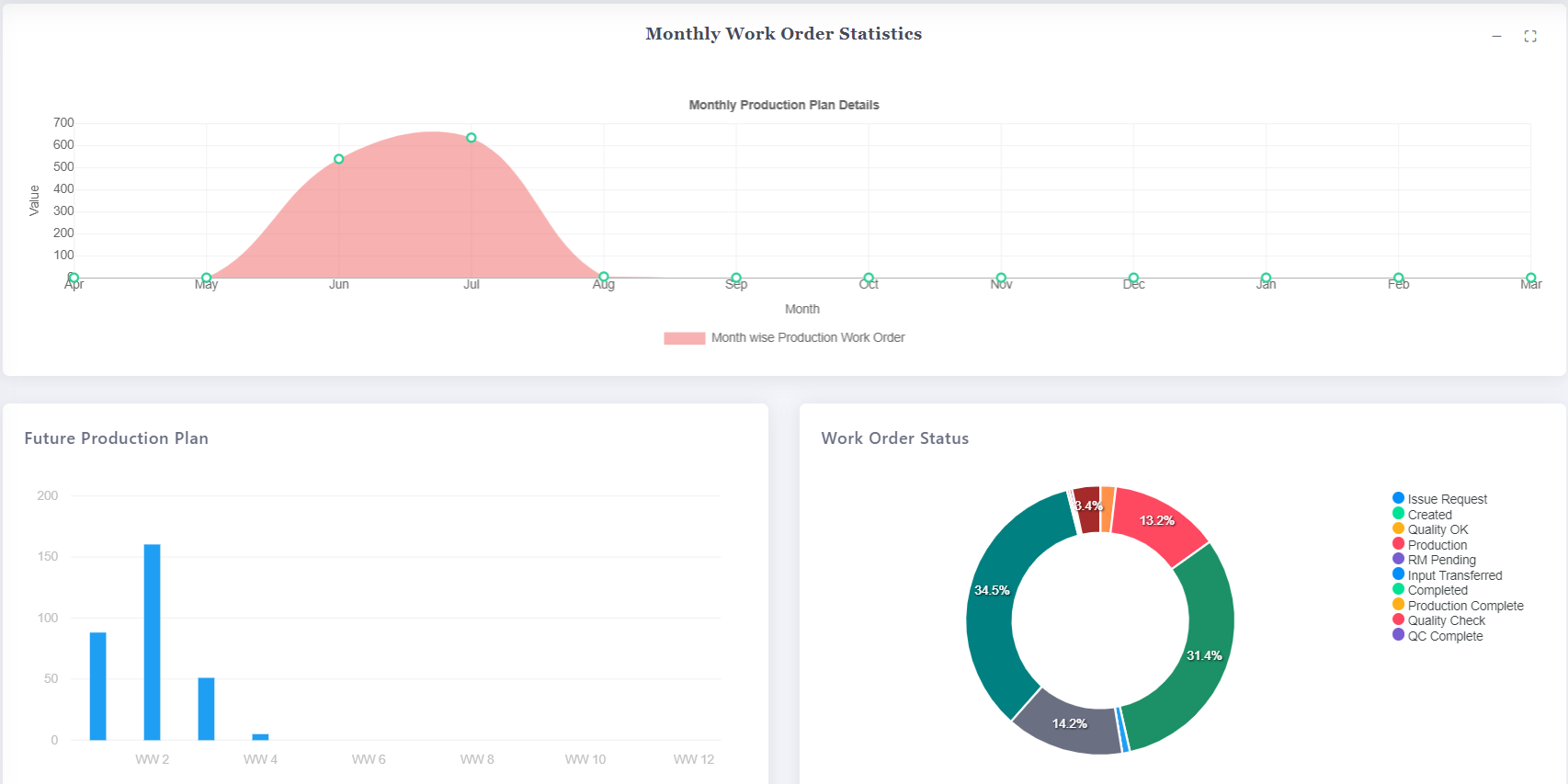1568x784 pixels.
Task: Toggle the Quality Check legend entry
Action: 1438,620
